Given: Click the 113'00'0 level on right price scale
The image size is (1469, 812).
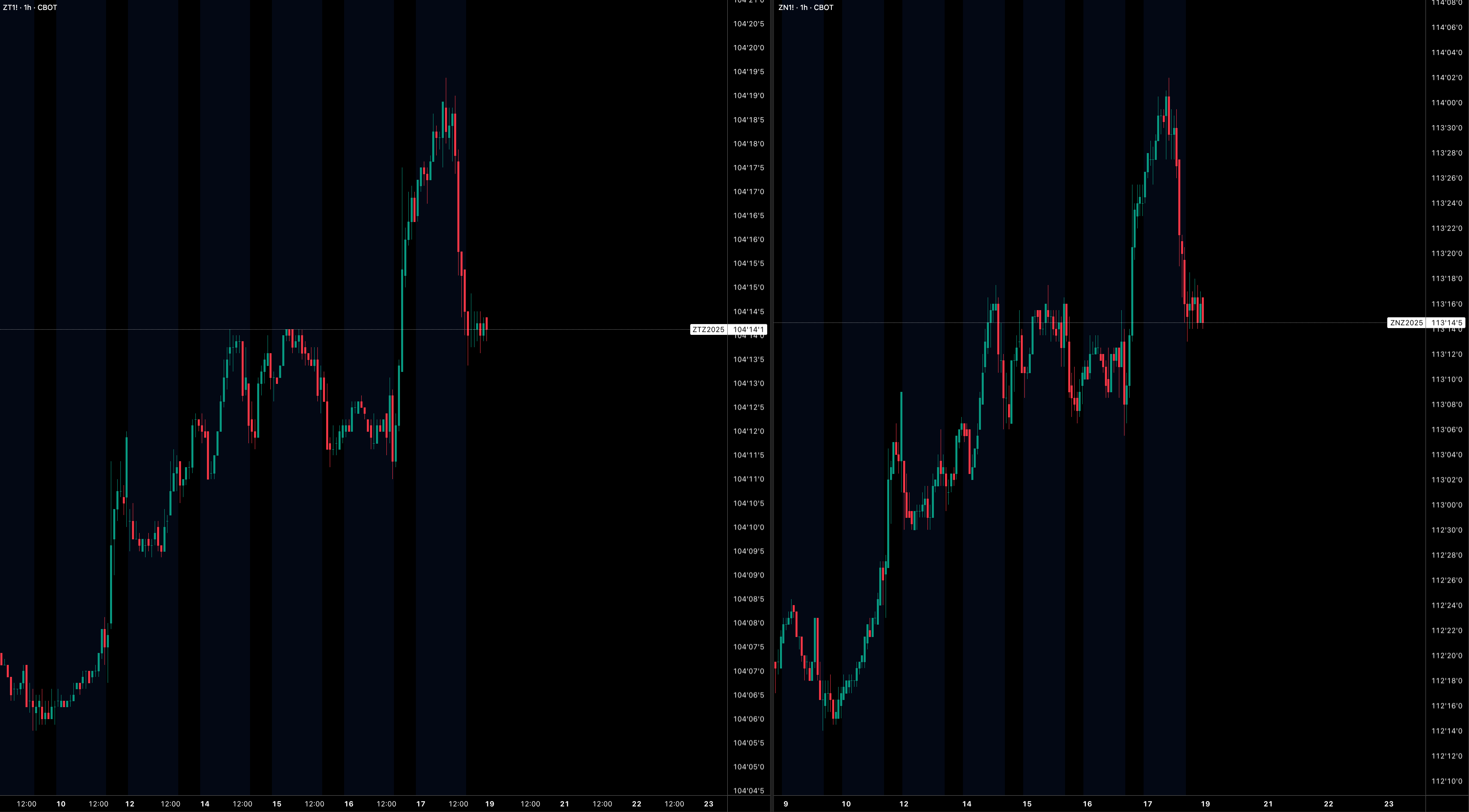Looking at the screenshot, I should (1446, 505).
